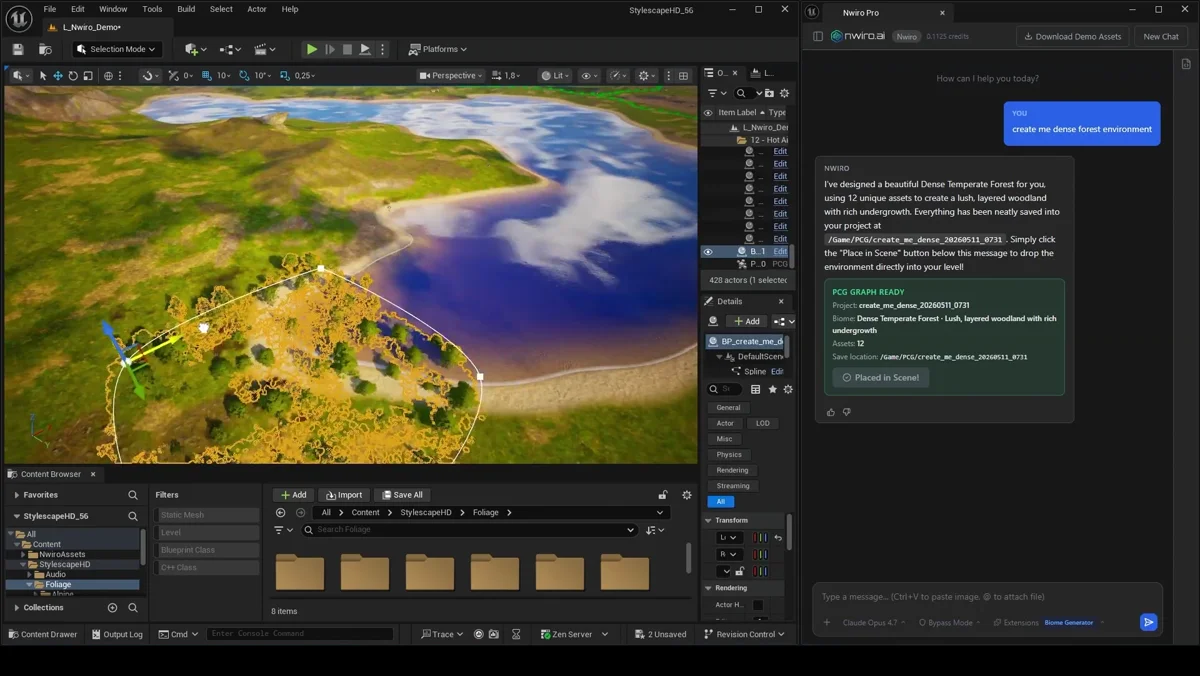The width and height of the screenshot is (1200, 676).
Task: Click 2 Unsaved indicator
Action: click(661, 634)
